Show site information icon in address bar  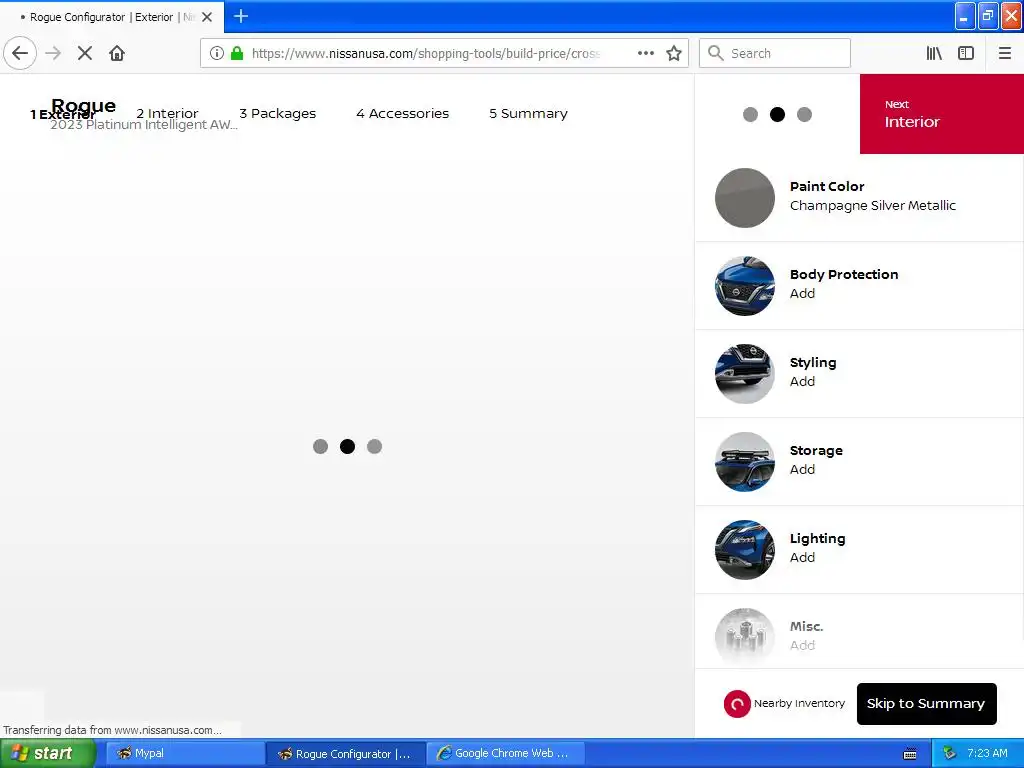coord(217,53)
